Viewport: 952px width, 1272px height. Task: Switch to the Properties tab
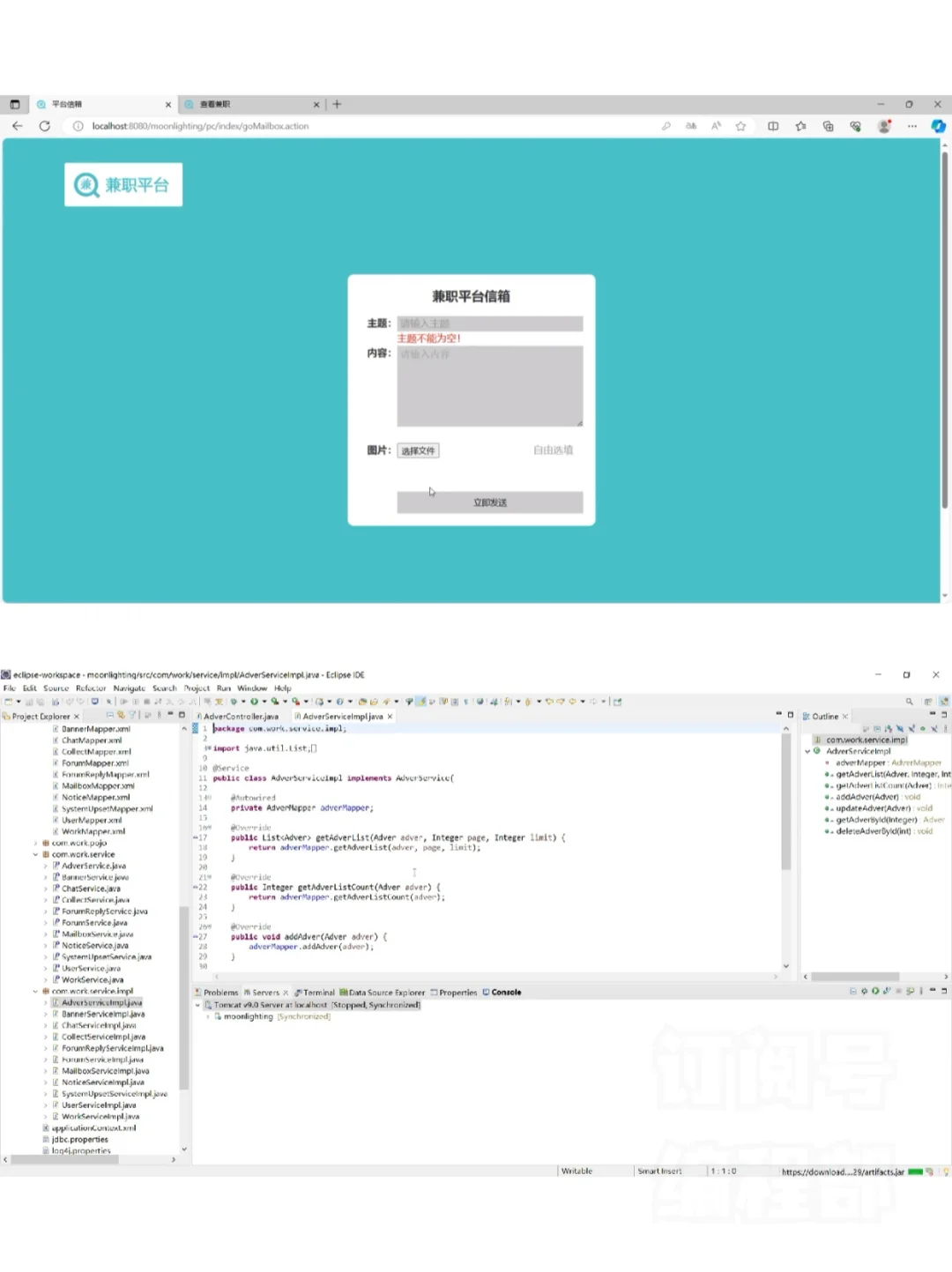pyautogui.click(x=454, y=993)
